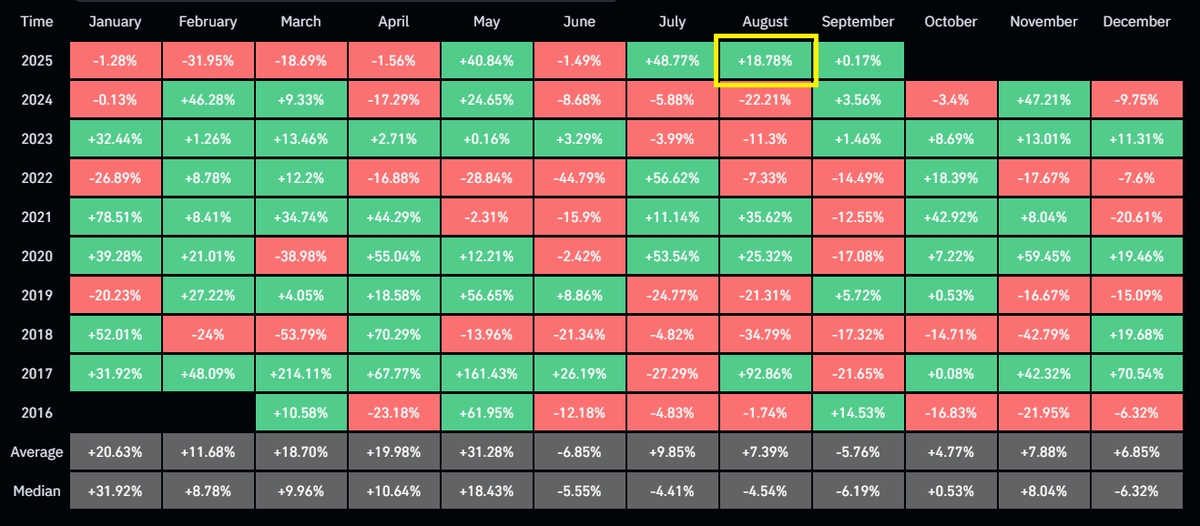The height and width of the screenshot is (526, 1200).
Task: Click the 2025 row label
Action: (36, 61)
